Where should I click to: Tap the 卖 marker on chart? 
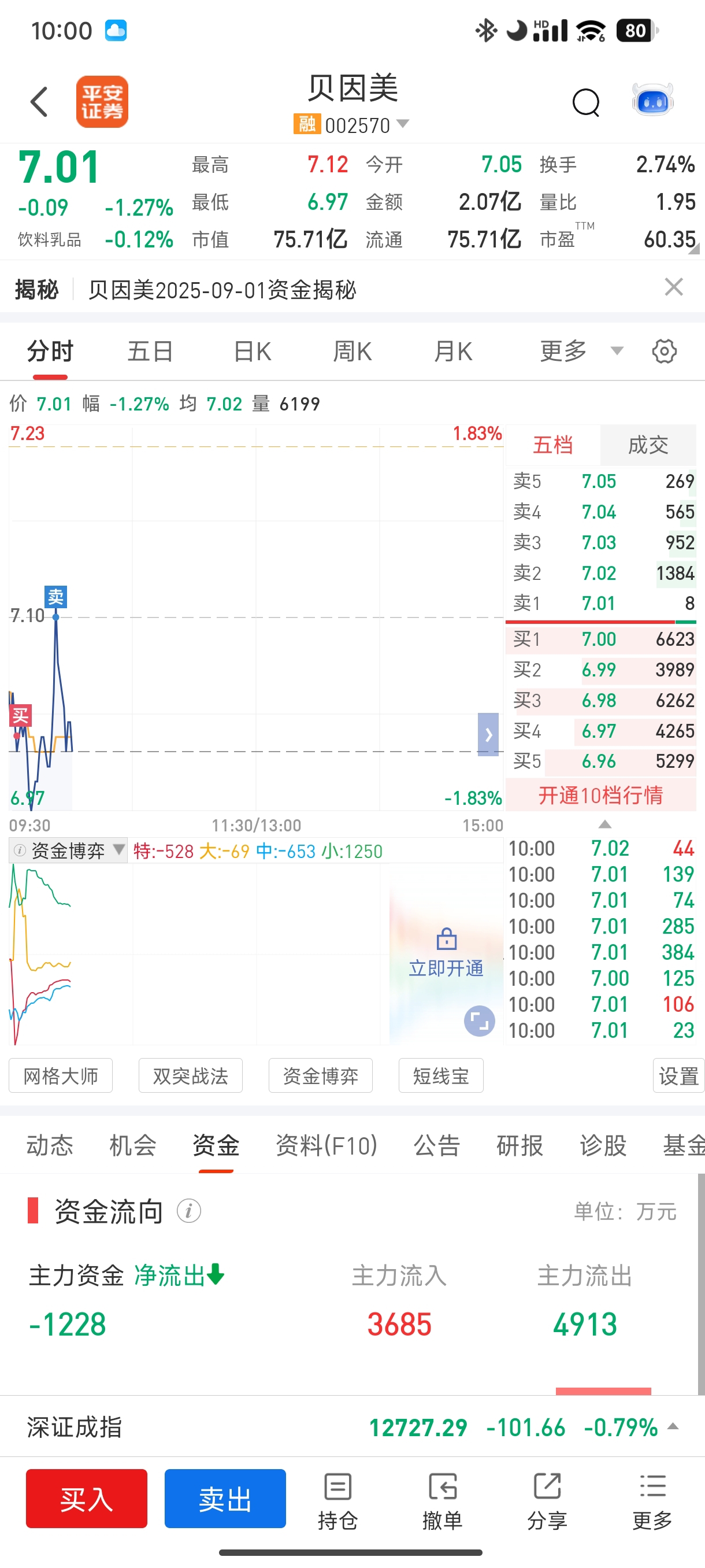[55, 597]
